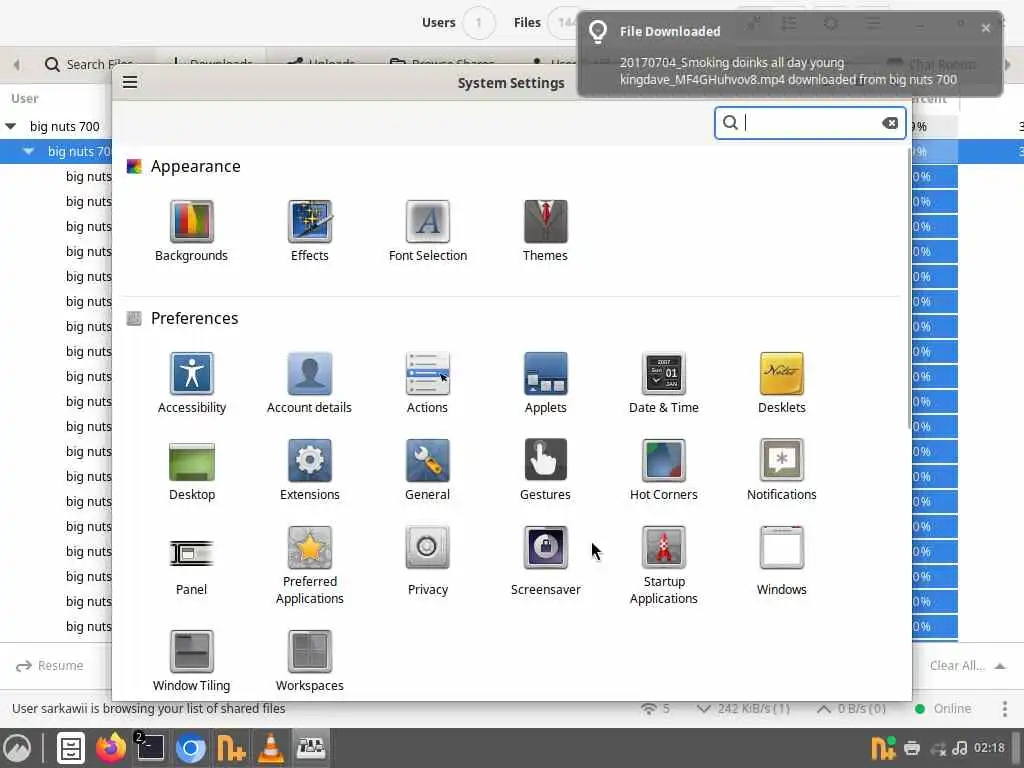
Task: Open the Actions preferences
Action: pyautogui.click(x=428, y=383)
